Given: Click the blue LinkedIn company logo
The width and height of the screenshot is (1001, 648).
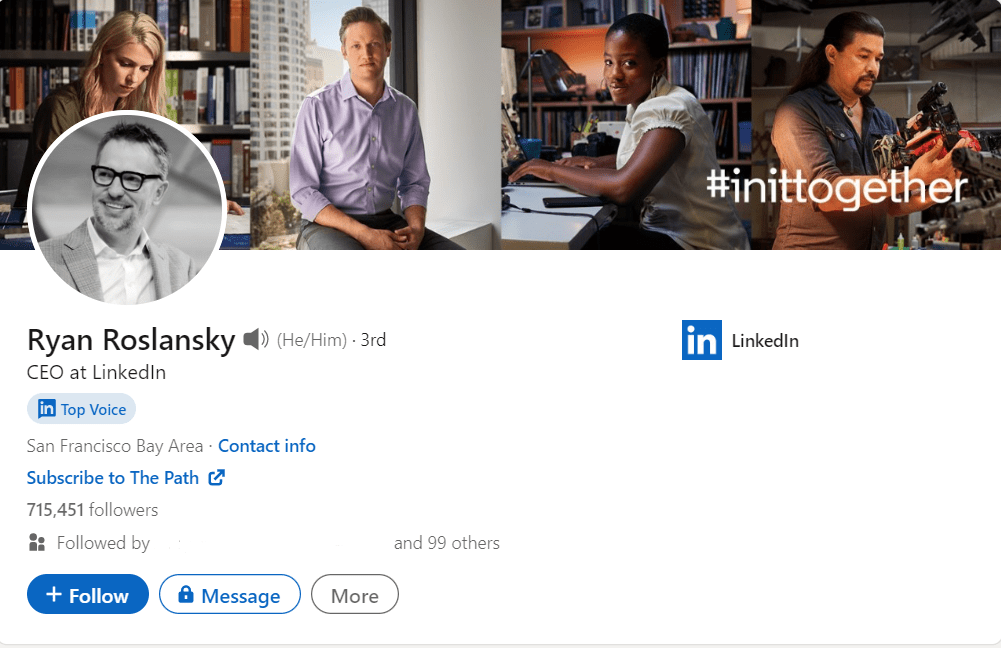Looking at the screenshot, I should point(701,340).
